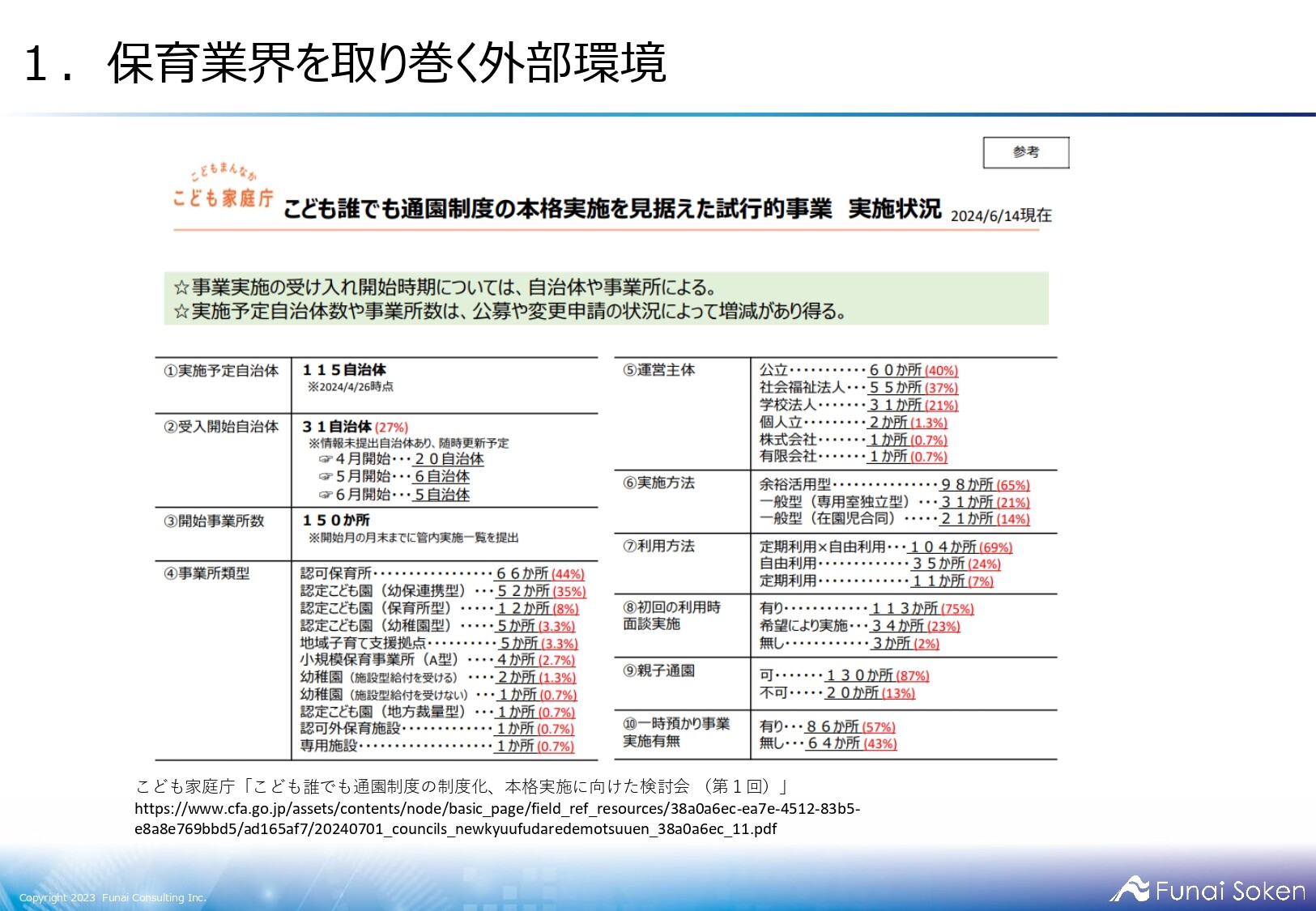Click green note ☆事業実施の受け入れ開始時期について
Screen dimensions: 1316x911
coord(445,287)
